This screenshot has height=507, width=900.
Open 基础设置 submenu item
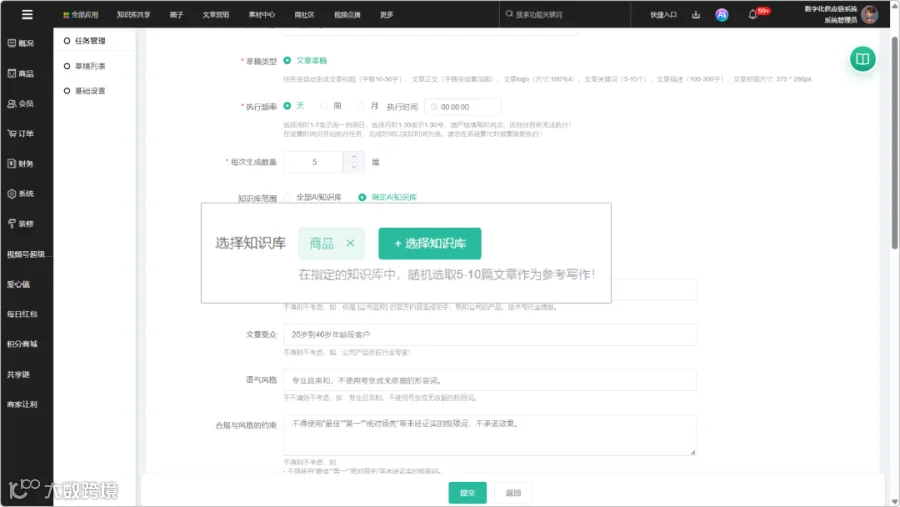point(90,91)
